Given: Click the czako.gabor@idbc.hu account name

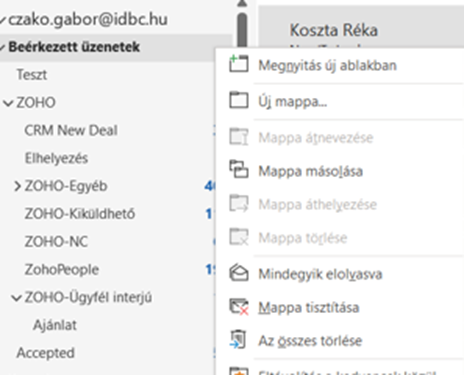Looking at the screenshot, I should point(88,20).
